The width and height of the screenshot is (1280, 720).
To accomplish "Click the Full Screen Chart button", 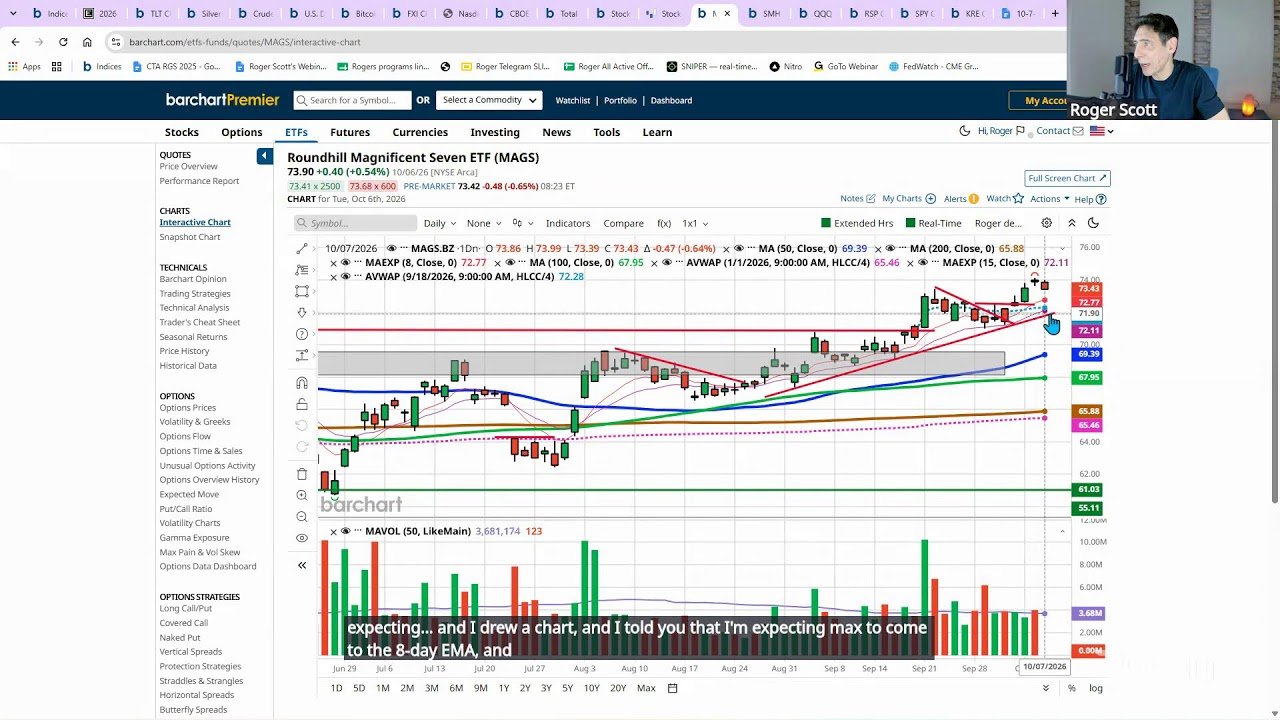I will pyautogui.click(x=1067, y=178).
